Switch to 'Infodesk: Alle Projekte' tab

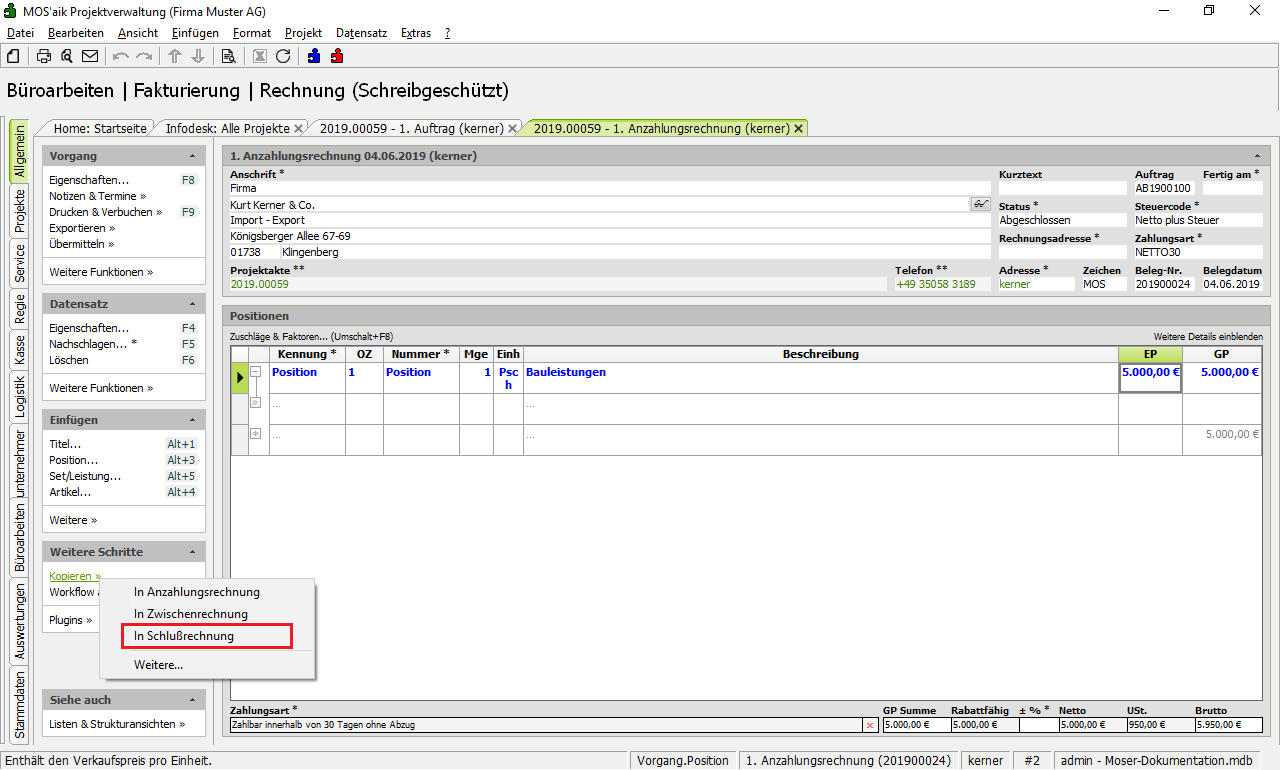(x=227, y=129)
